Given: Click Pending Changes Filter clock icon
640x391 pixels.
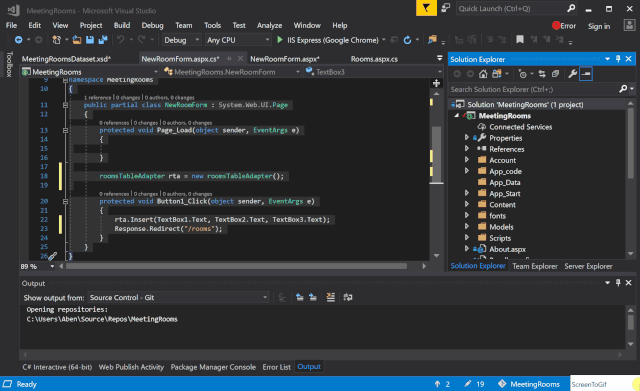Looking at the screenshot, I should point(522,74).
